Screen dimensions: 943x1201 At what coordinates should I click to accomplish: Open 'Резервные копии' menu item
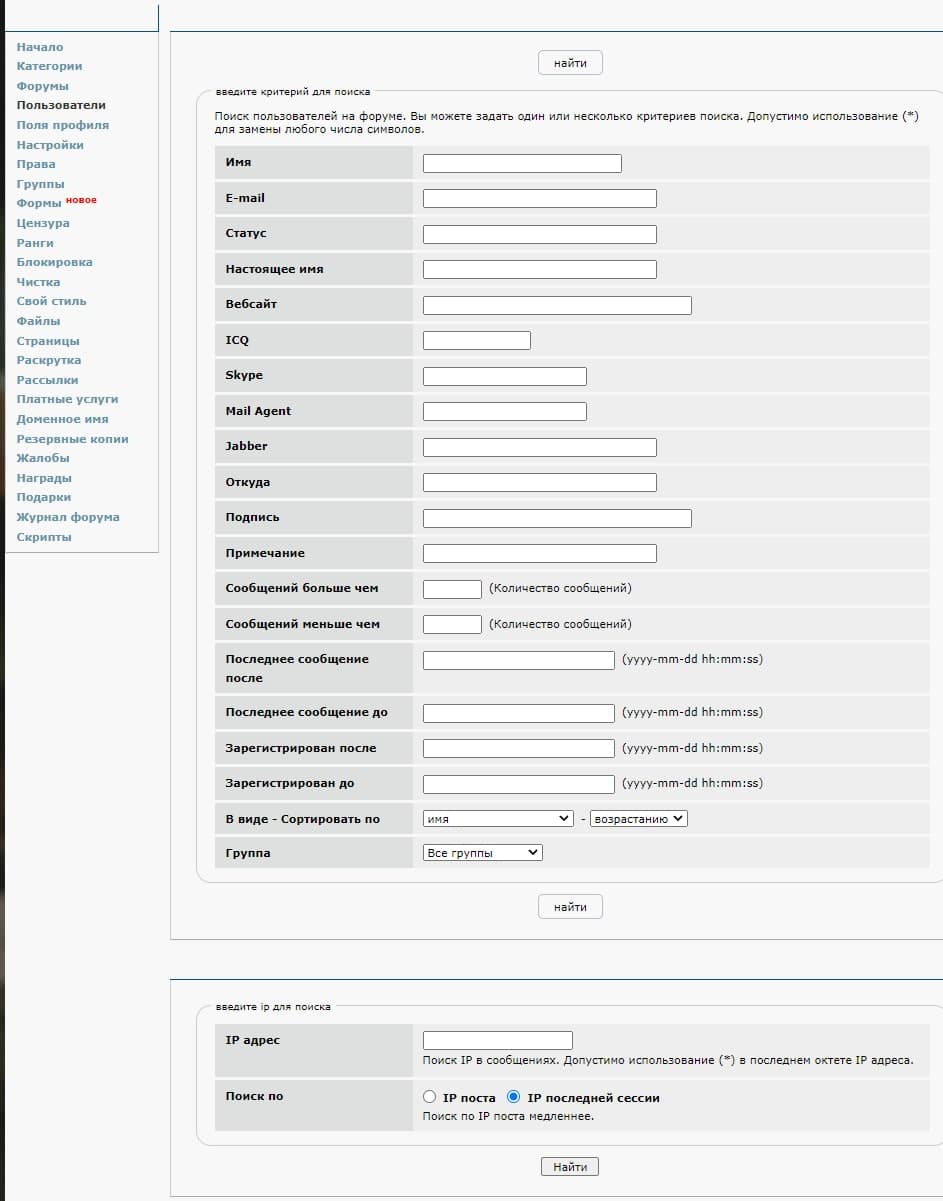point(72,439)
